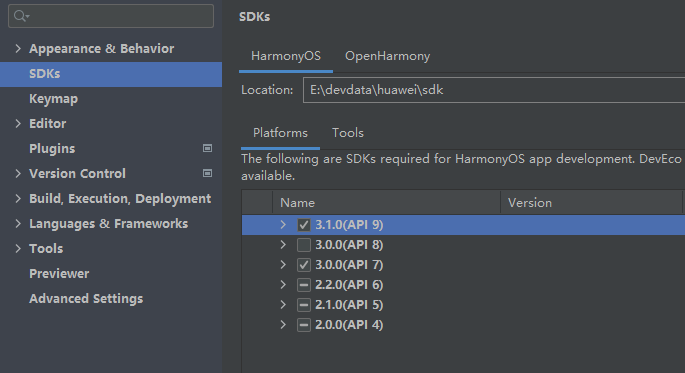Screen dimensions: 685x373
Task: Click the Name column header
Action: [387, 203]
